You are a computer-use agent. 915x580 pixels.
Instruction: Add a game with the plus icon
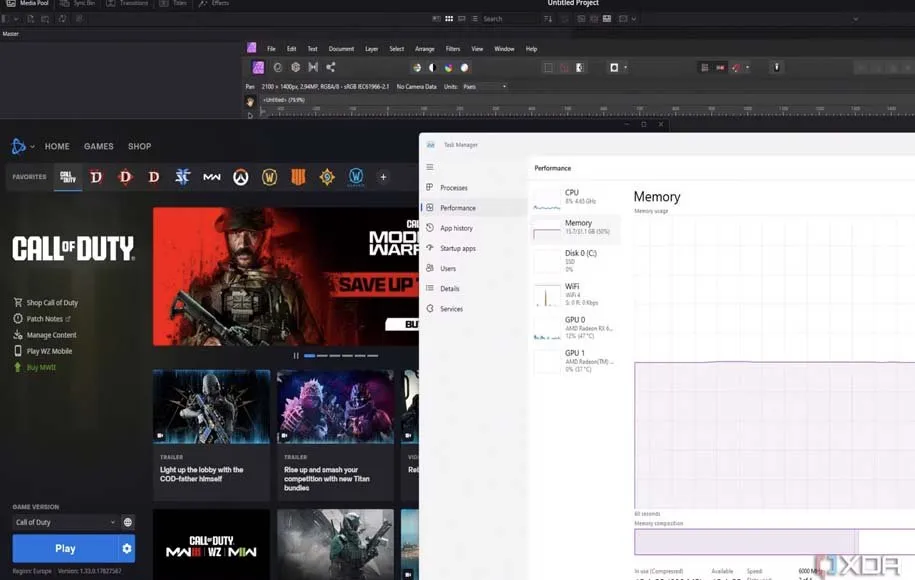(x=383, y=177)
